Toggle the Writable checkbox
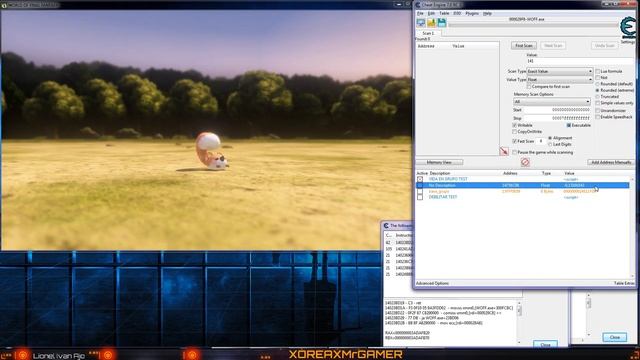 (515, 125)
